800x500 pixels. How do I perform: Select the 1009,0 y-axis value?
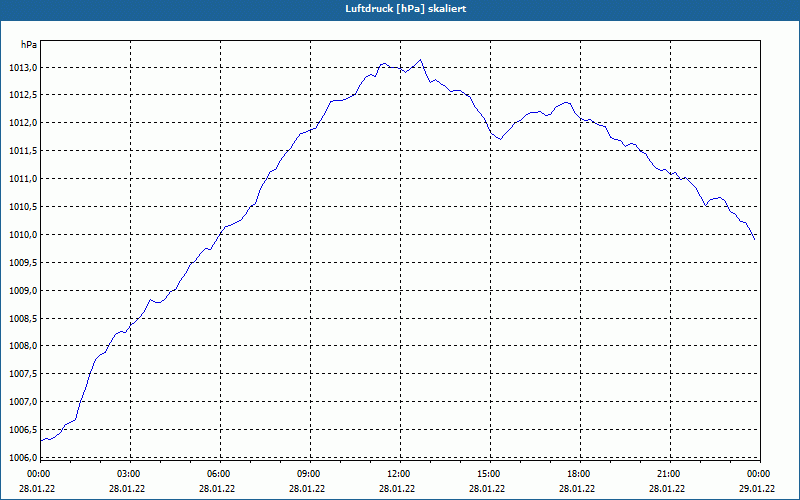pyautogui.click(x=23, y=290)
